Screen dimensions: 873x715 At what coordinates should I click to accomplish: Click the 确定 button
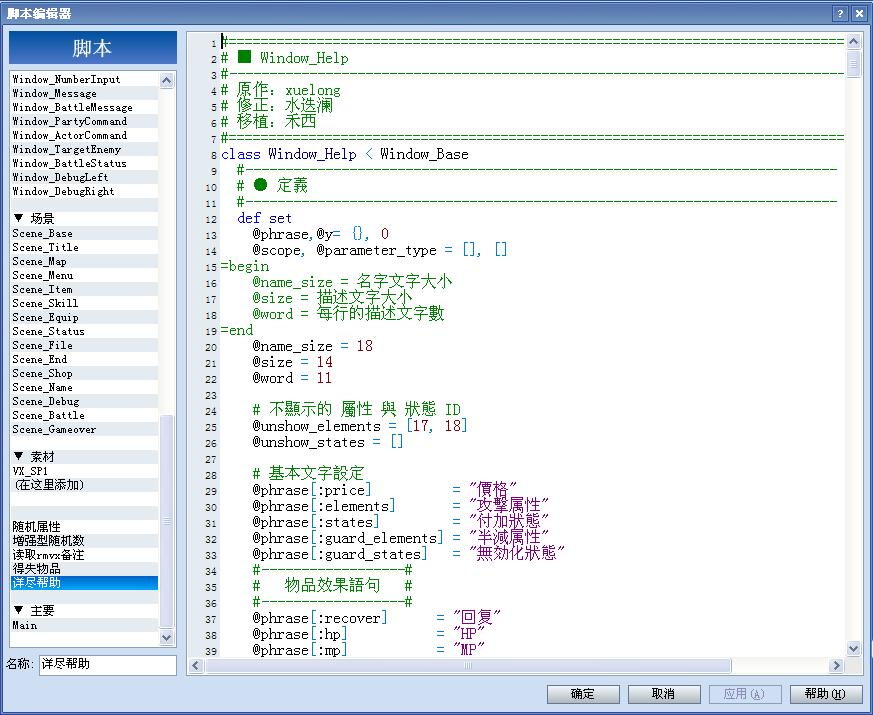[x=583, y=694]
